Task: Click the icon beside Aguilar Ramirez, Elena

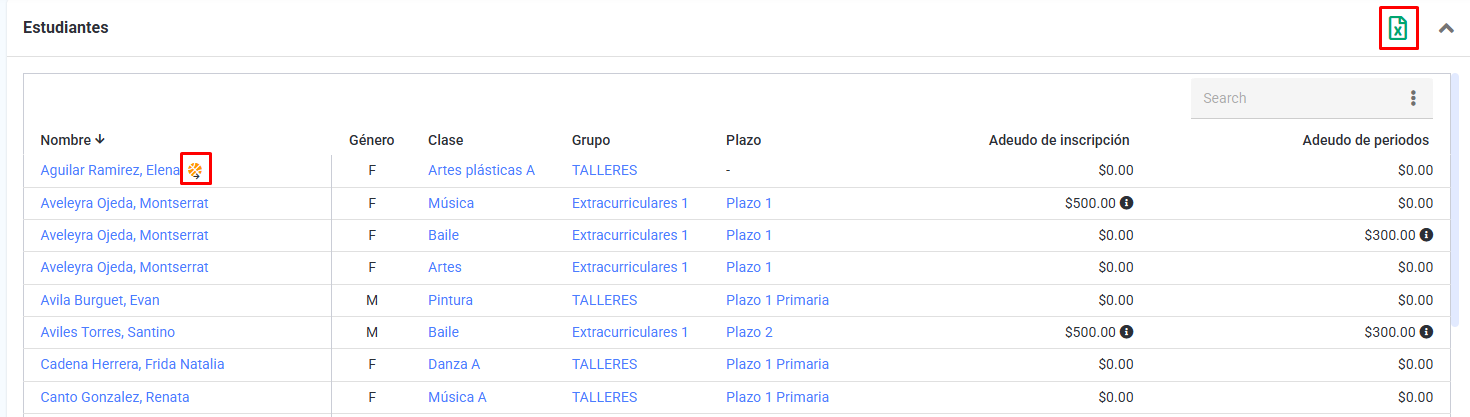Action: click(x=195, y=170)
